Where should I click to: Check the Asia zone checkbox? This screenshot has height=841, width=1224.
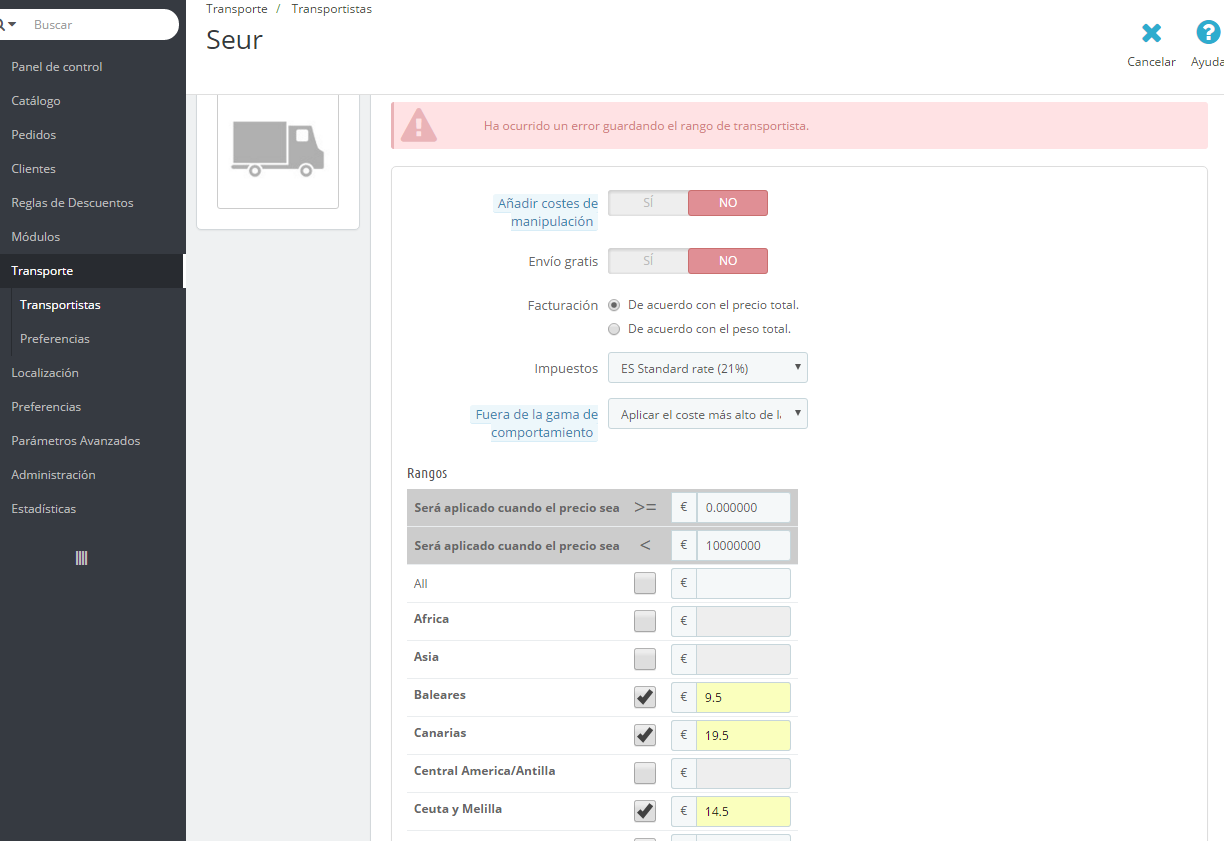tap(645, 659)
